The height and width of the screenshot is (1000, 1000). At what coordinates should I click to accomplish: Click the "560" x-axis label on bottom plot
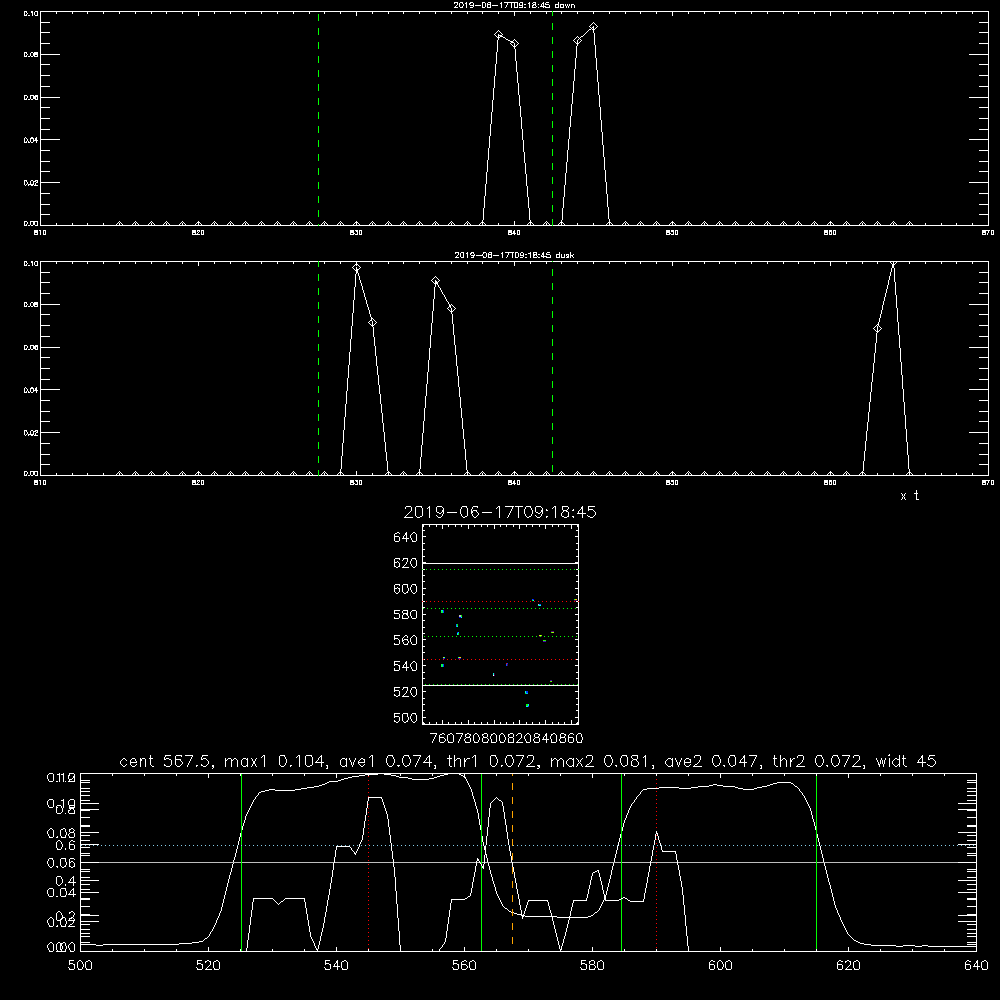tap(464, 966)
